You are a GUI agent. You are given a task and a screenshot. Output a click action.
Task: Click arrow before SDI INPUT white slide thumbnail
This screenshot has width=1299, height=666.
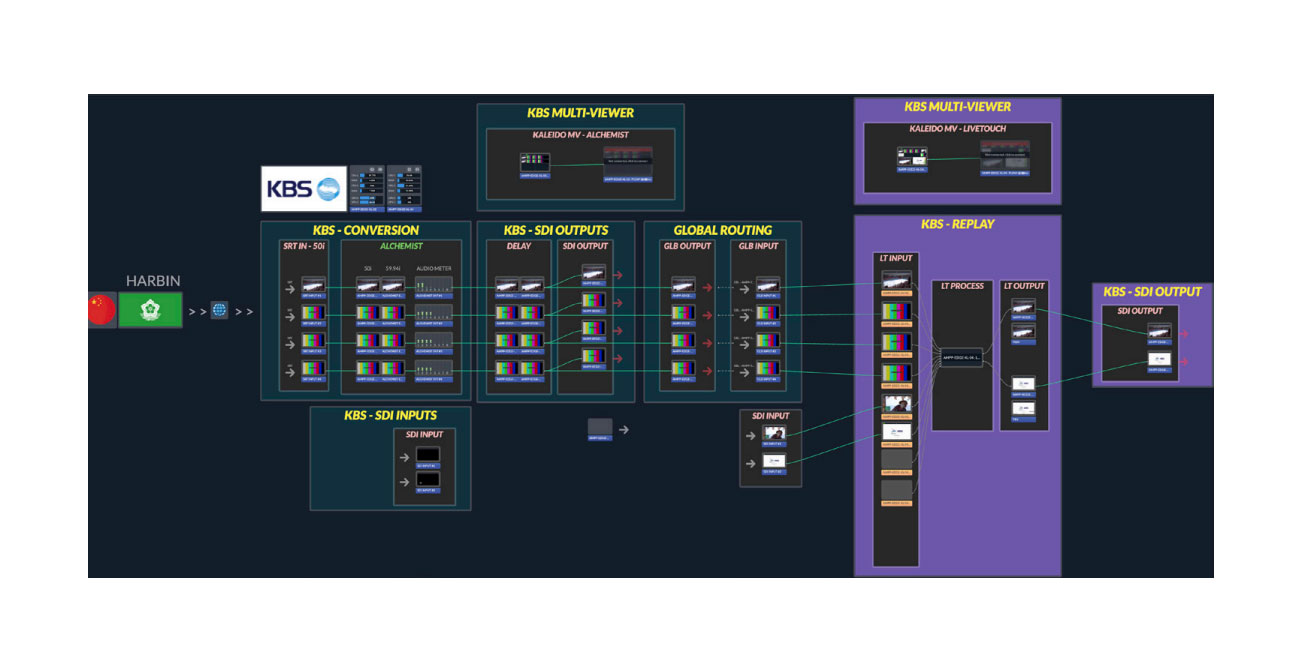tap(750, 464)
